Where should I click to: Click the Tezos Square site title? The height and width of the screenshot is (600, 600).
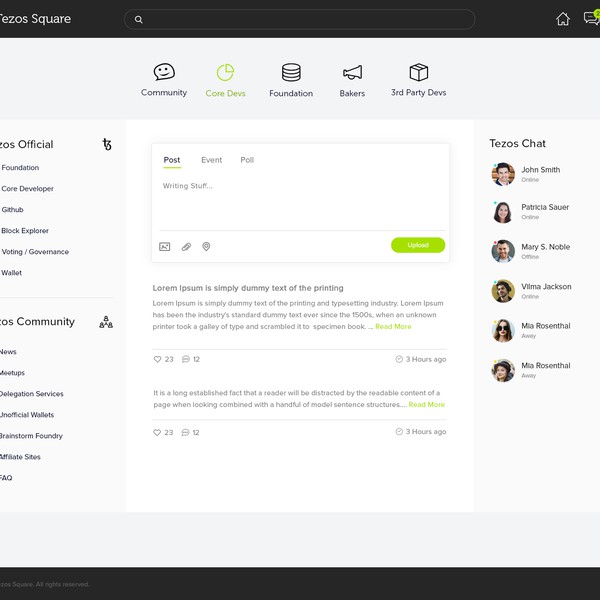click(x=35, y=19)
